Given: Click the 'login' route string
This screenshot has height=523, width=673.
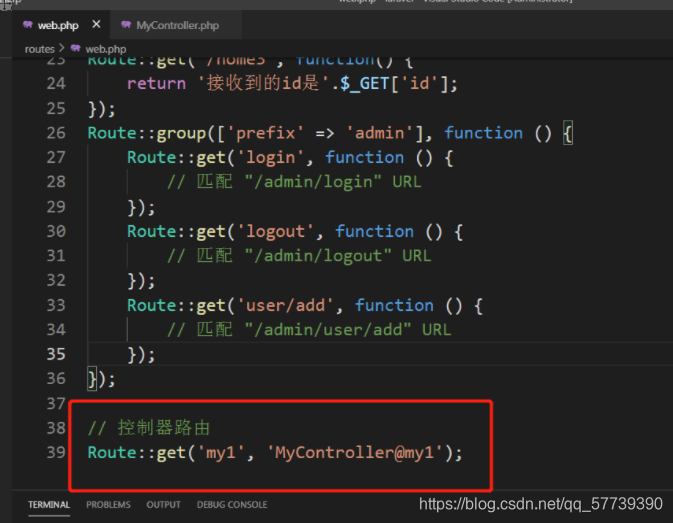Looking at the screenshot, I should coord(271,157).
